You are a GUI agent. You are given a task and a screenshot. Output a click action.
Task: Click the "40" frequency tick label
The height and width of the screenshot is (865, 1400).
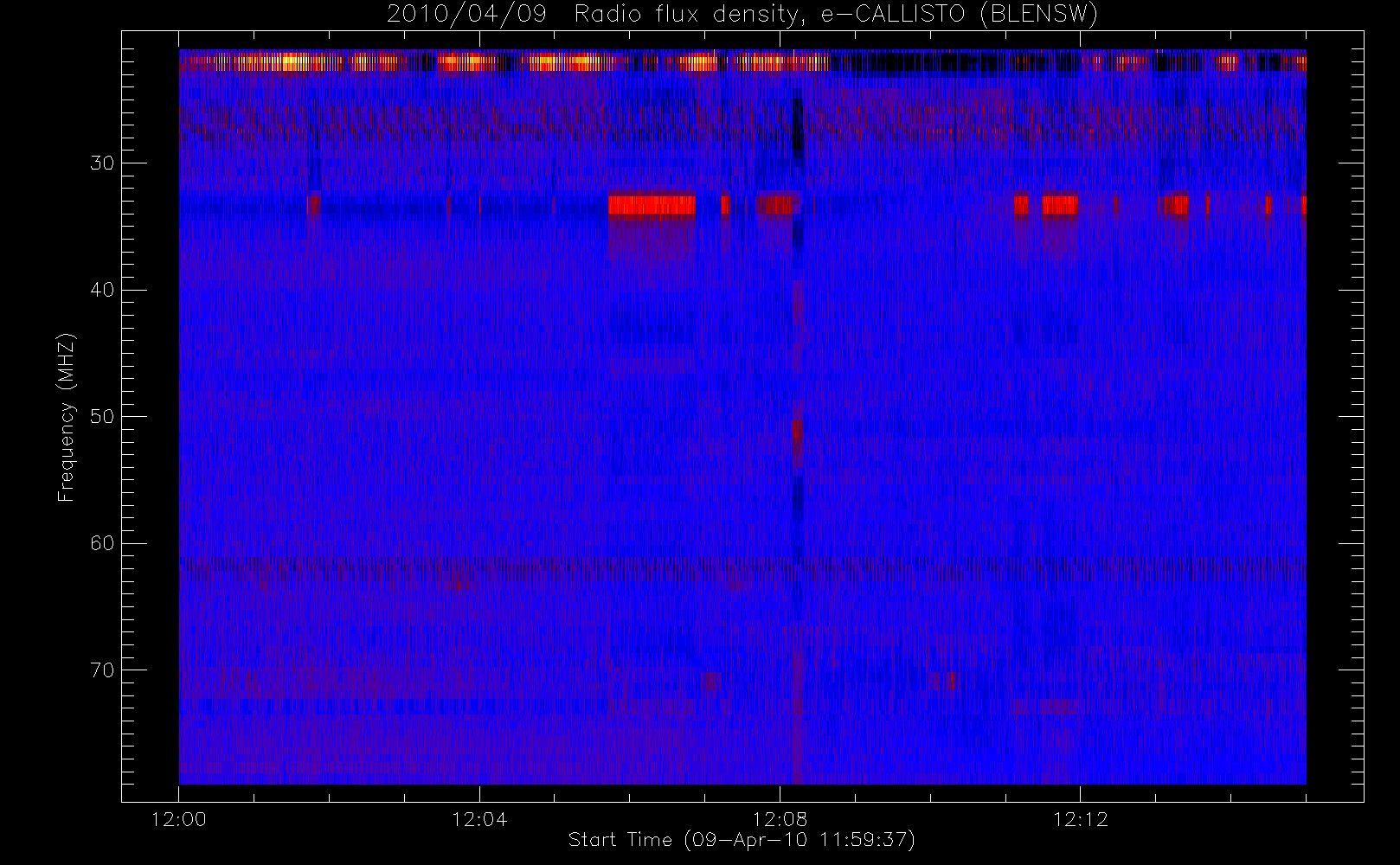[x=102, y=290]
